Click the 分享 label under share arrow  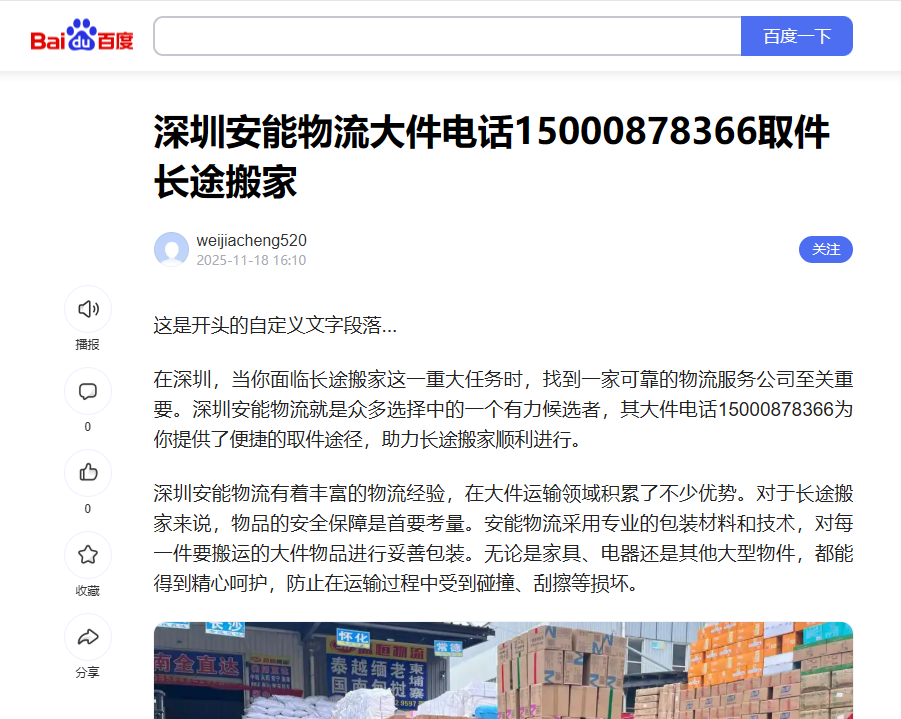point(88,673)
